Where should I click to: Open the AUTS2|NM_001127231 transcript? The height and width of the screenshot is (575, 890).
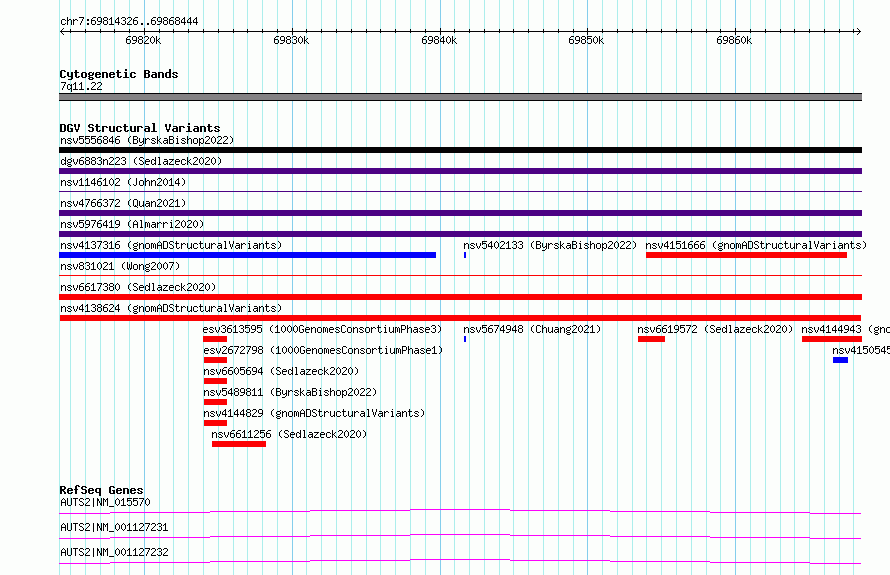pos(114,527)
